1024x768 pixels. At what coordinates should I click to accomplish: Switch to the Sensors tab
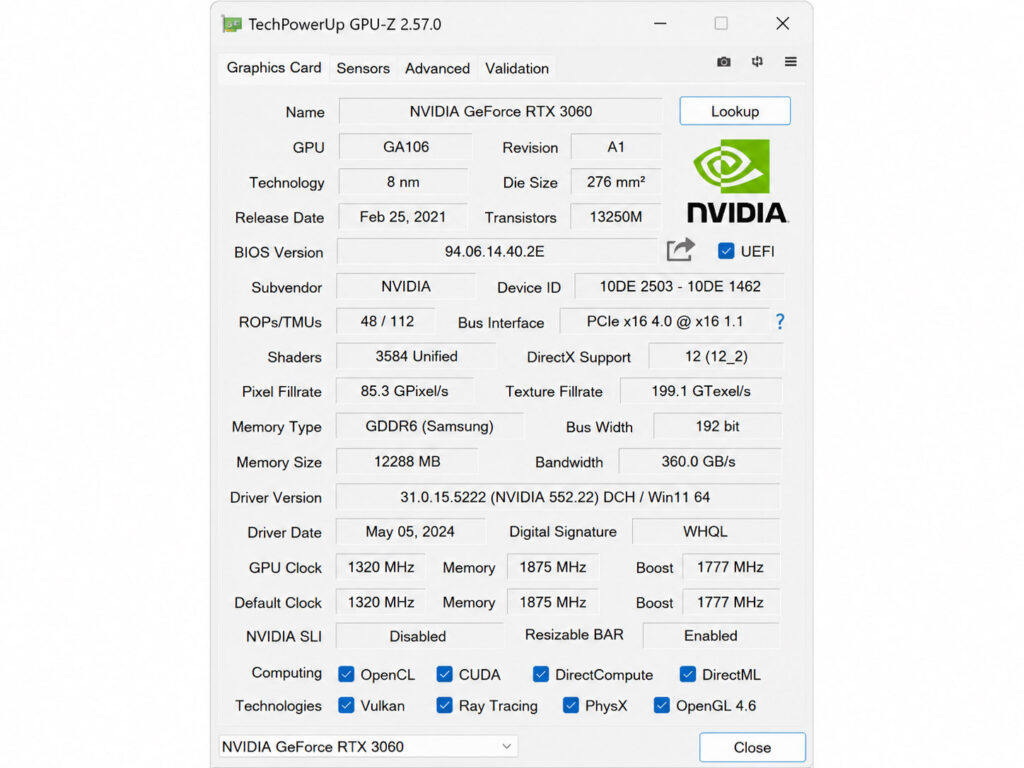tap(363, 68)
